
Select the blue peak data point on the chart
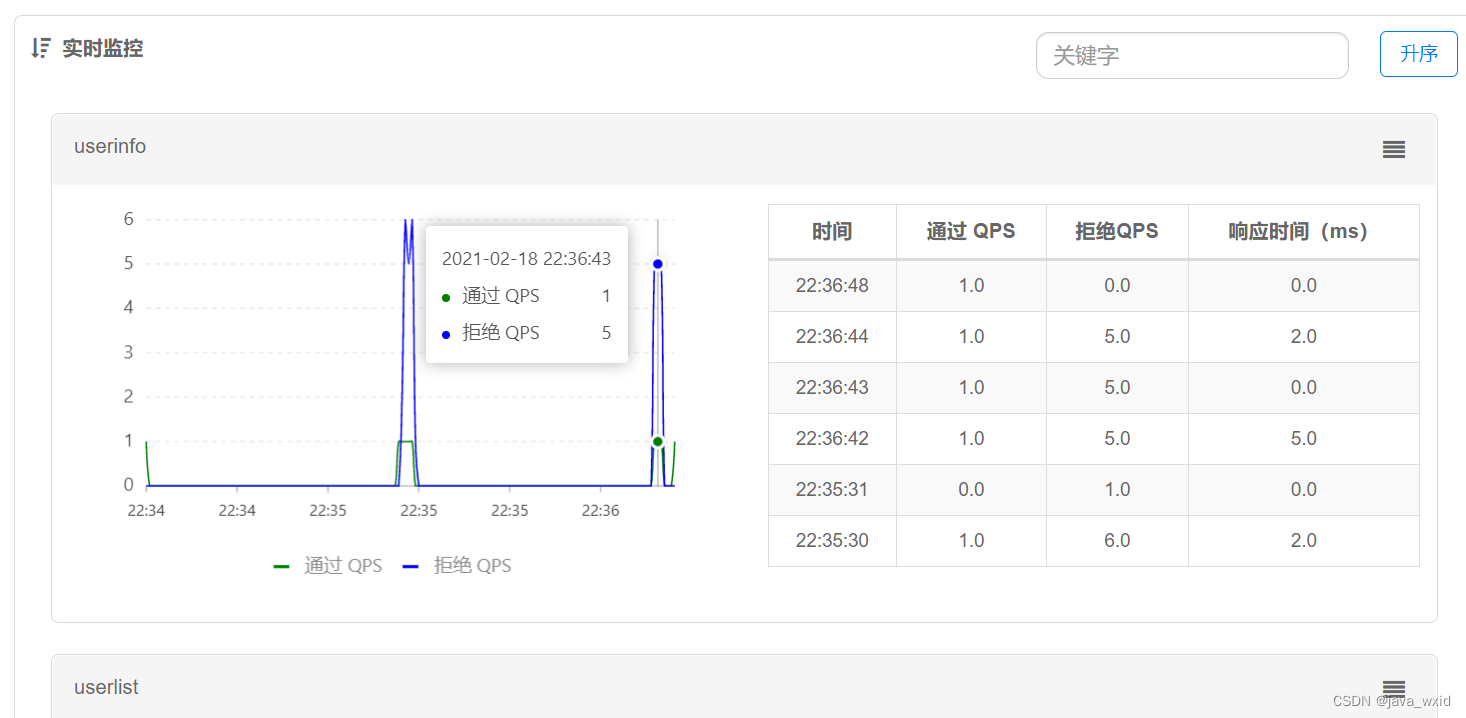pyautogui.click(x=658, y=263)
